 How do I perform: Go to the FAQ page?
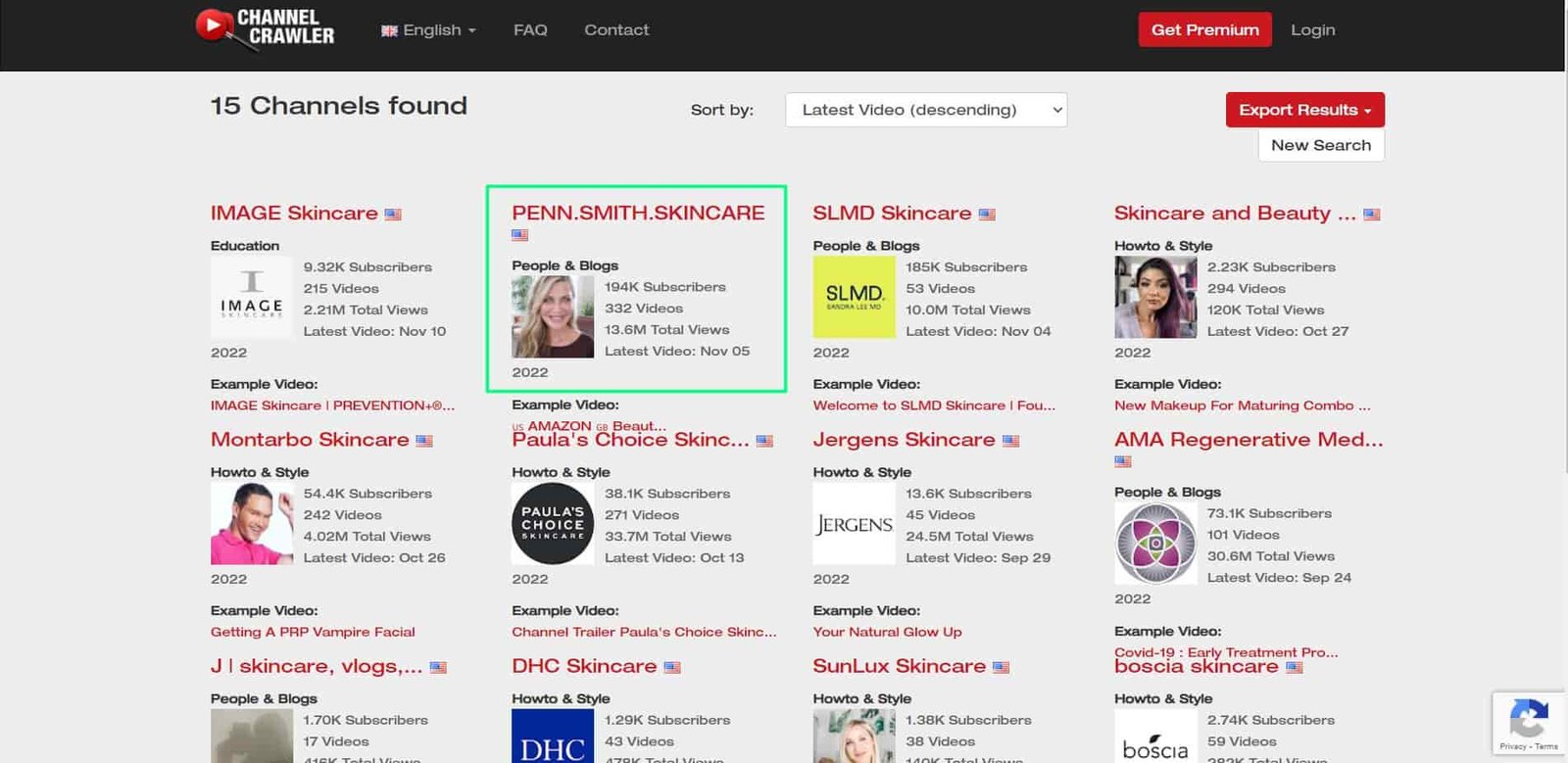pos(530,30)
